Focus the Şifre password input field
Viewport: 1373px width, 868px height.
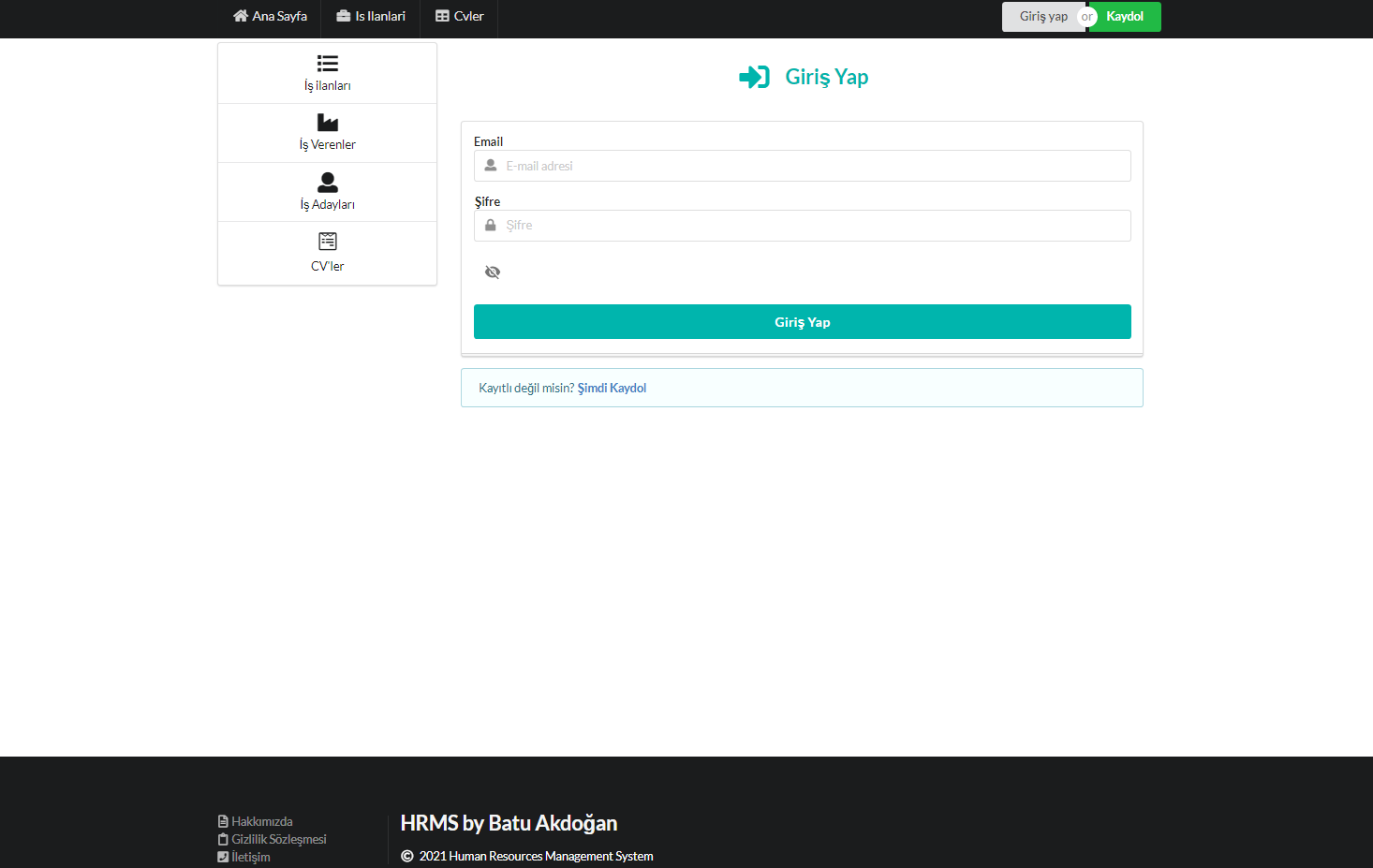point(803,226)
